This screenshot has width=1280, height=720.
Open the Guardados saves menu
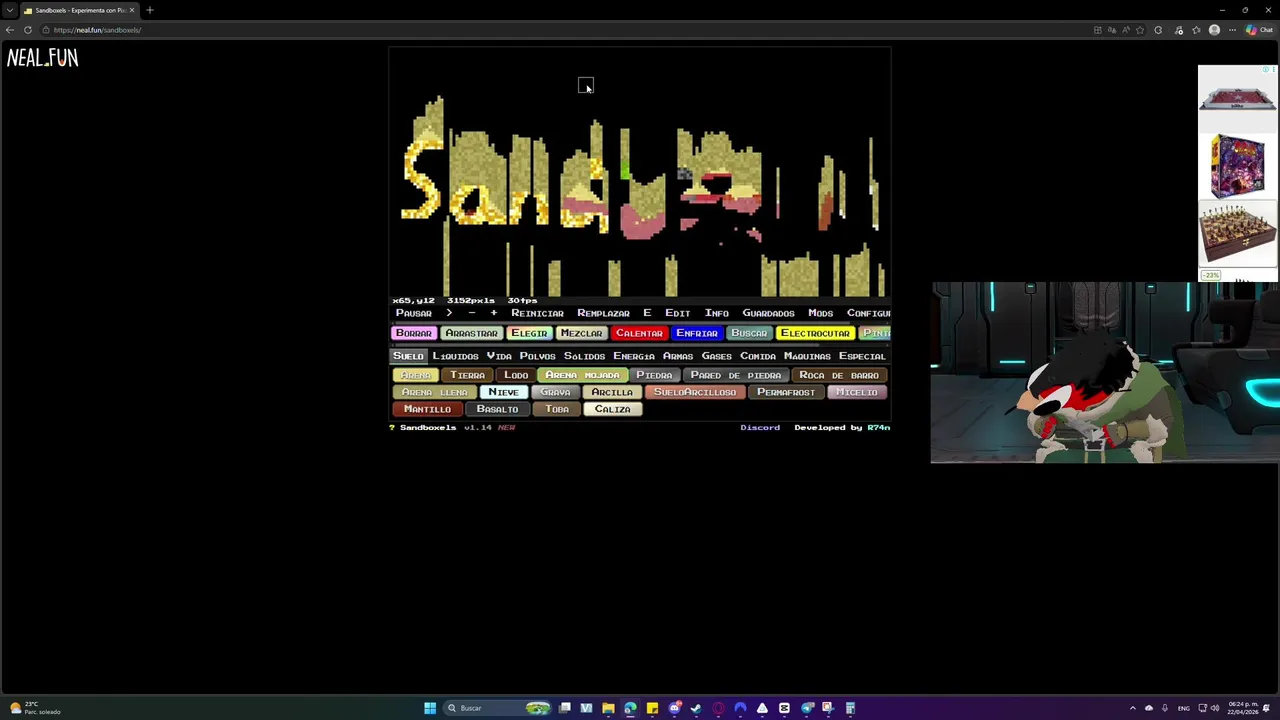click(768, 313)
